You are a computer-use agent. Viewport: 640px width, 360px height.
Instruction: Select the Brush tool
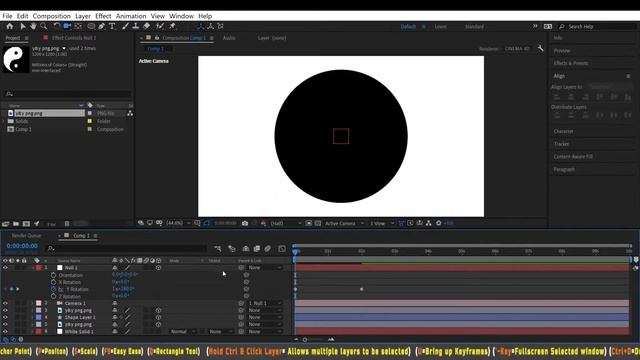[x=125, y=26]
